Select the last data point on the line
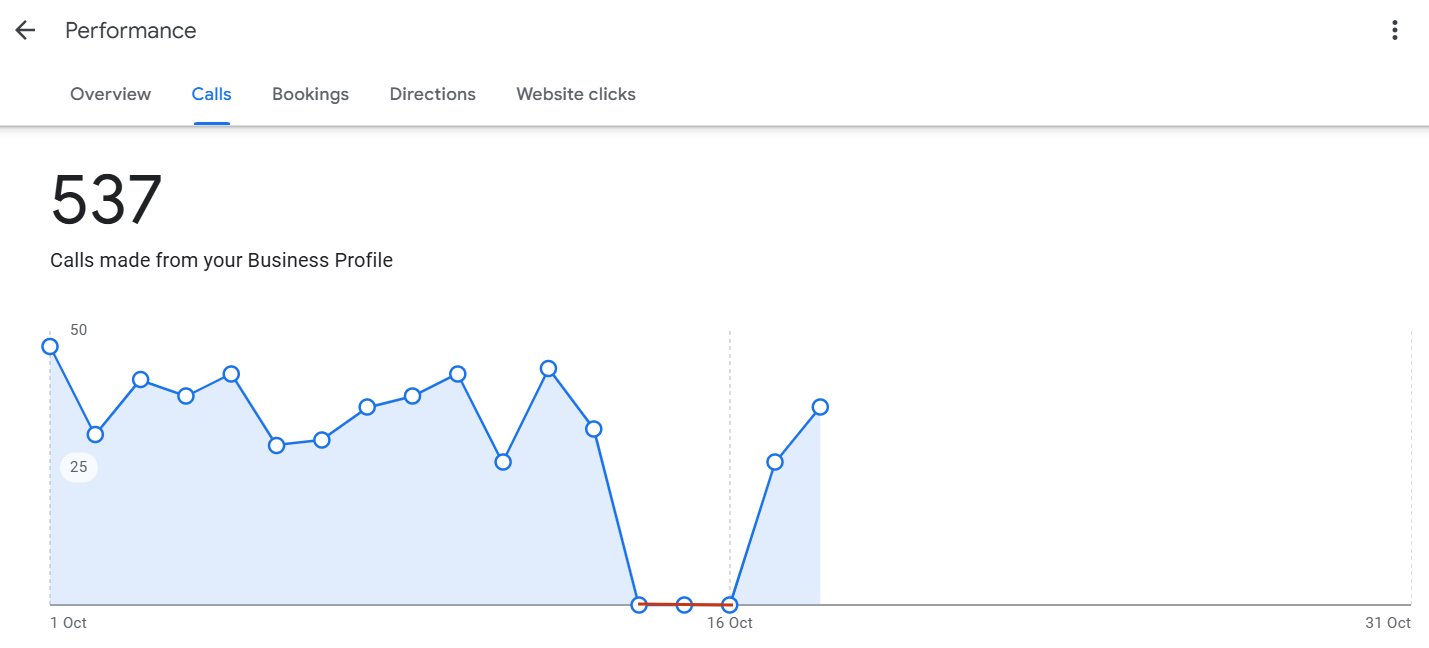Image resolution: width=1429 pixels, height=648 pixels. point(820,407)
